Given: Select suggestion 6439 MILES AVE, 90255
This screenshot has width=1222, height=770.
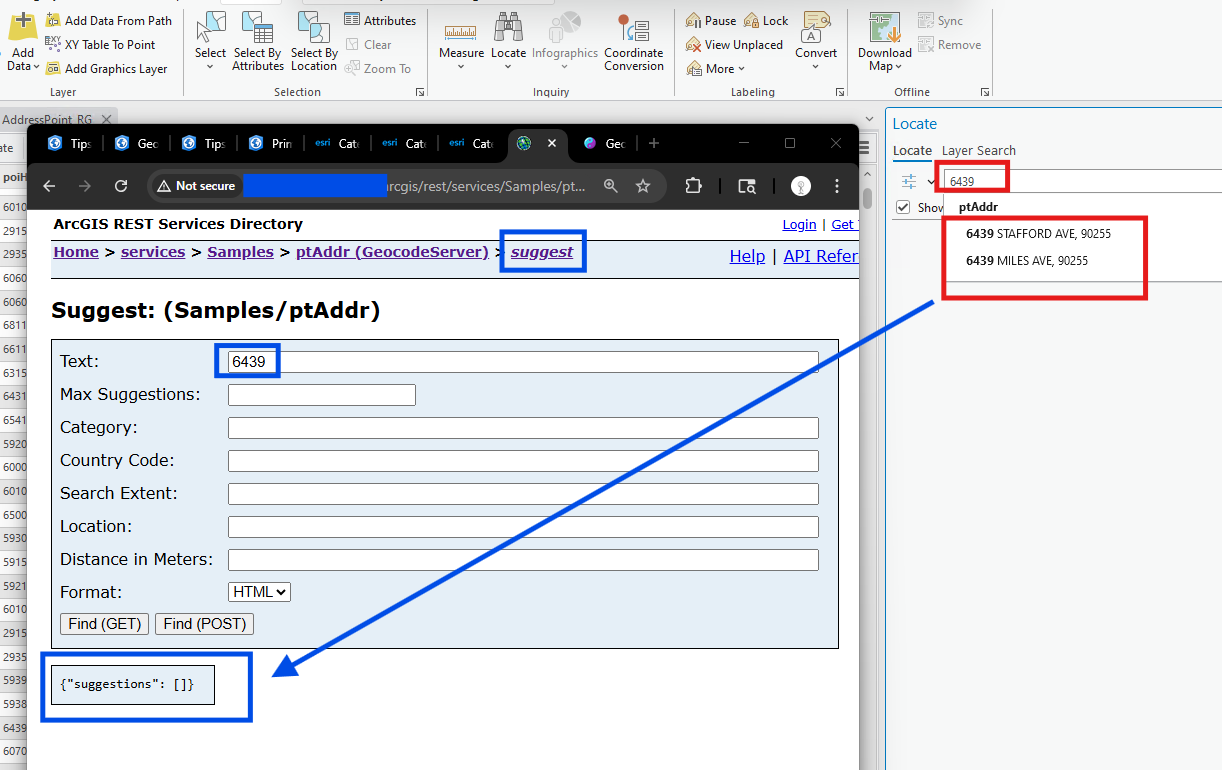Looking at the screenshot, I should point(1027,261).
